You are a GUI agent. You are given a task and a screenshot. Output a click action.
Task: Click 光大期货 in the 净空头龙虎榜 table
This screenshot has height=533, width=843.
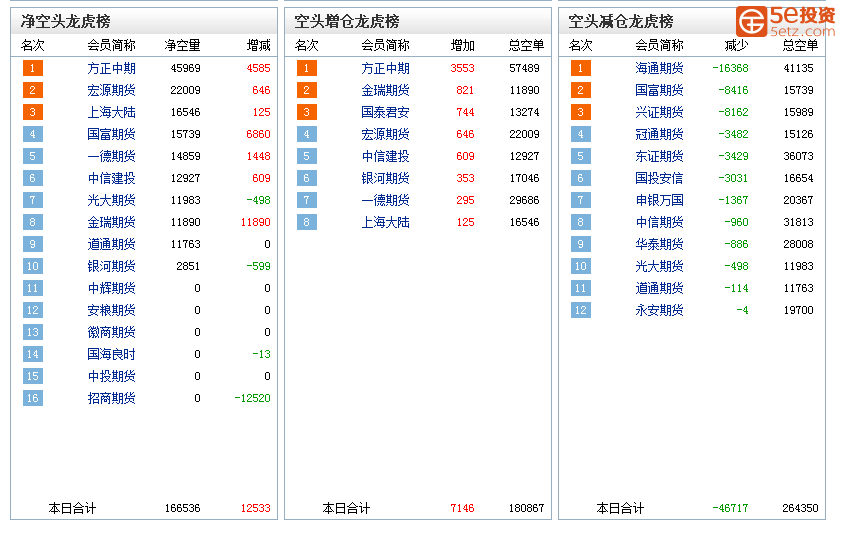pyautogui.click(x=111, y=201)
